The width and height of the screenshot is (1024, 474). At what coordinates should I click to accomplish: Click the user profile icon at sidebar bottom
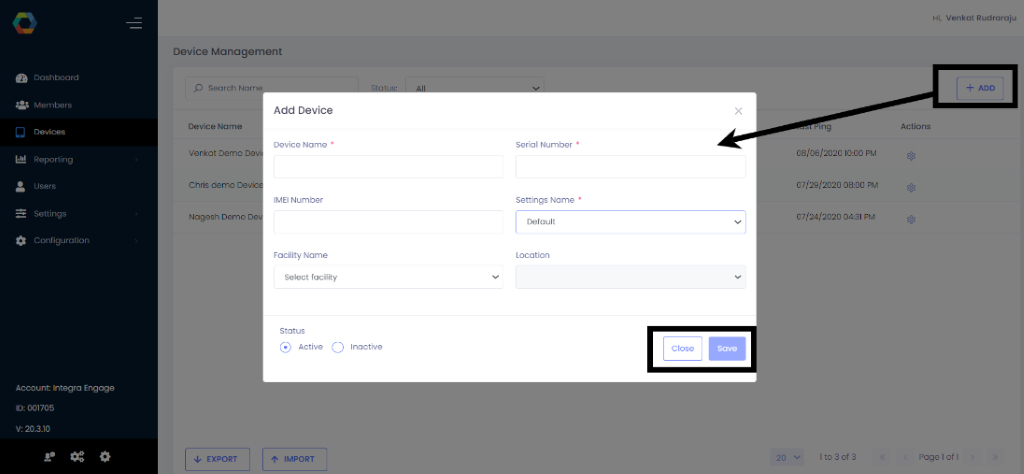[49, 457]
